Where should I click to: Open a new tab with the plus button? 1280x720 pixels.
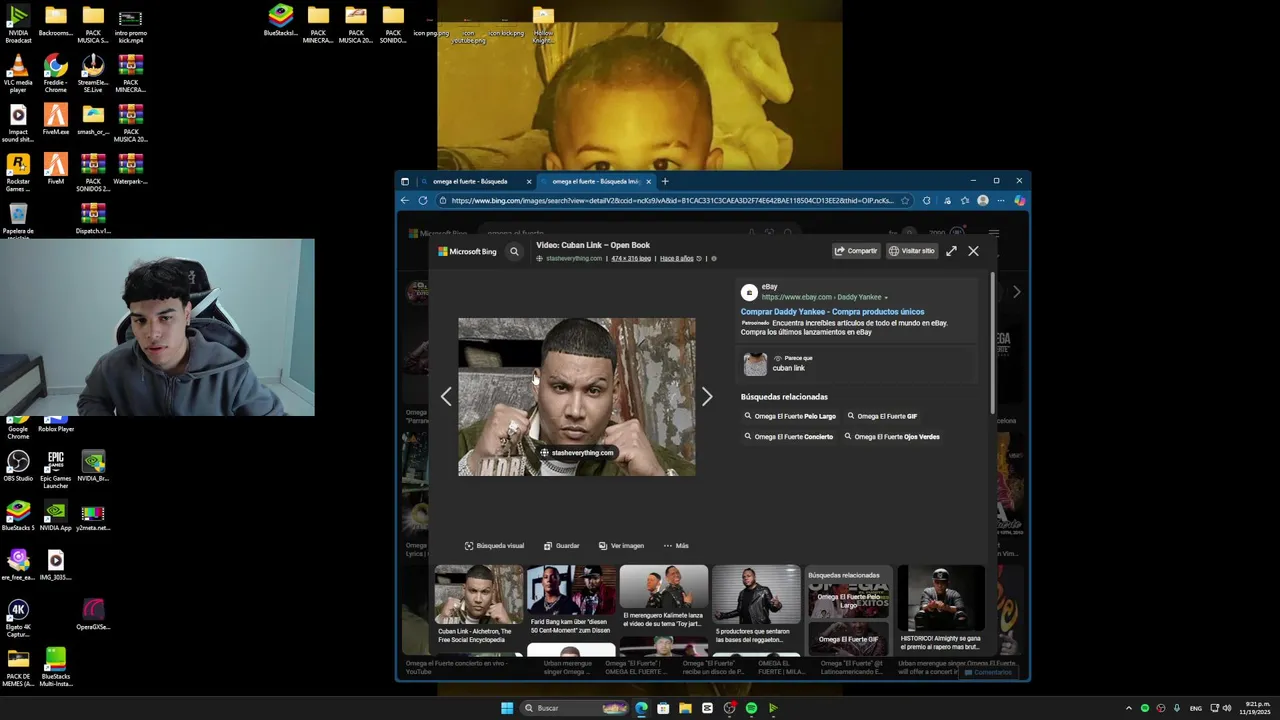pos(665,181)
